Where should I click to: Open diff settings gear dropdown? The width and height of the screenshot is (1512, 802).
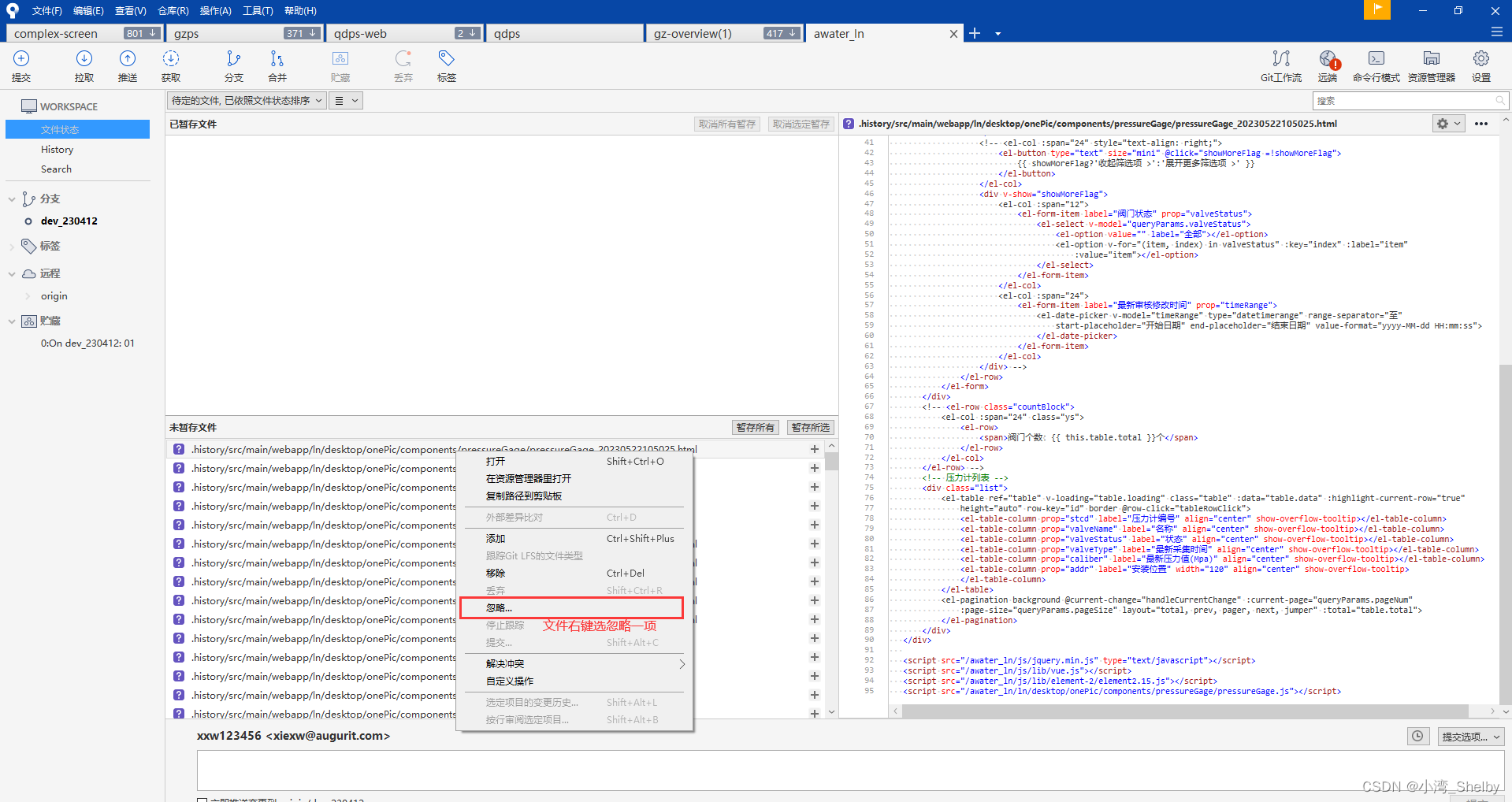tap(1448, 124)
